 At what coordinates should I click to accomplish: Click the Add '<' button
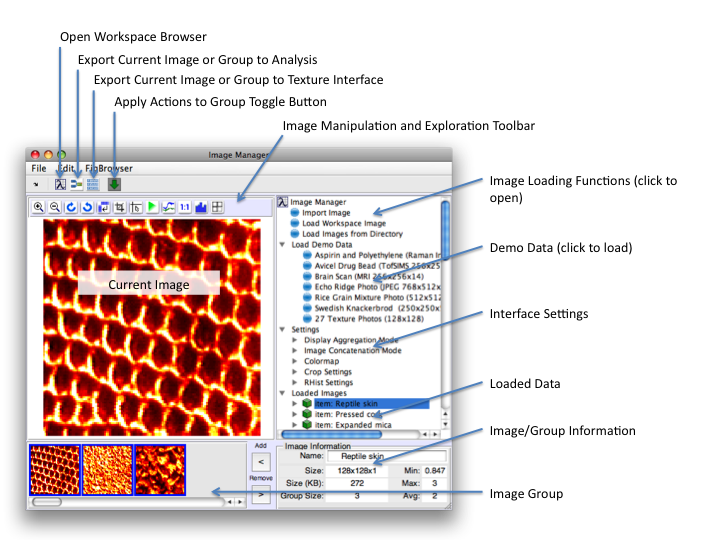(260, 461)
